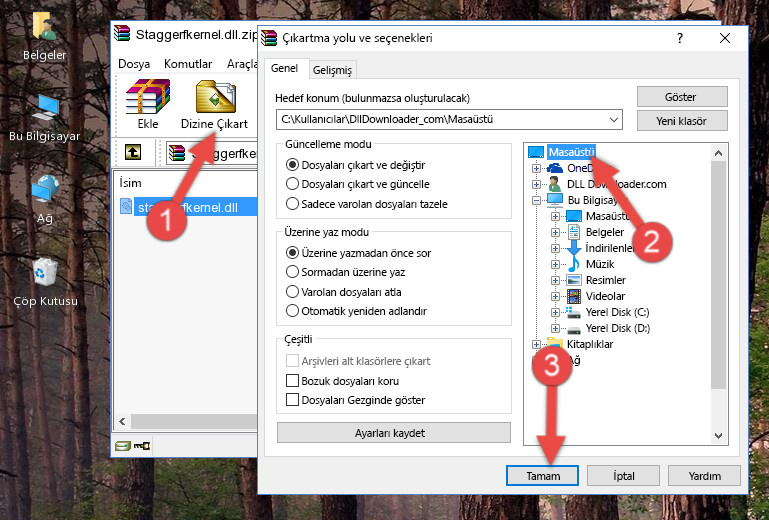Click WinRAR file list scroll-left arrow
This screenshot has height=520, width=769.
click(122, 421)
